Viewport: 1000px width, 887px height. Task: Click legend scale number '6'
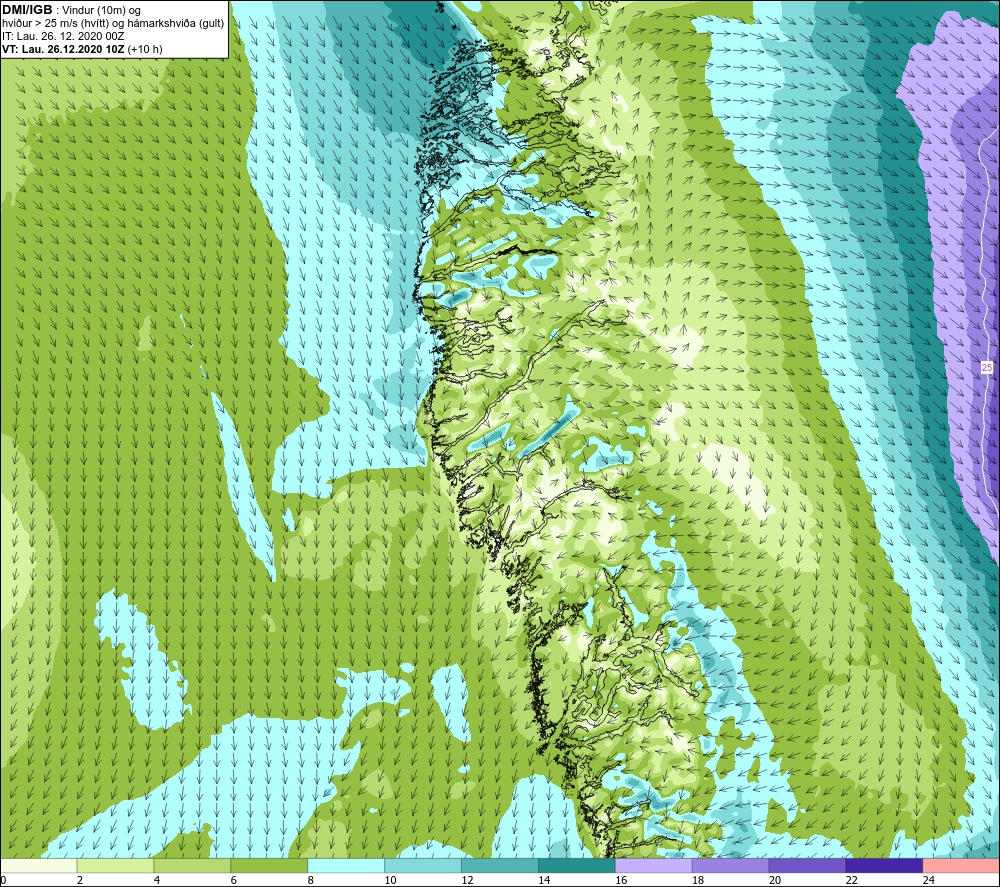233,880
